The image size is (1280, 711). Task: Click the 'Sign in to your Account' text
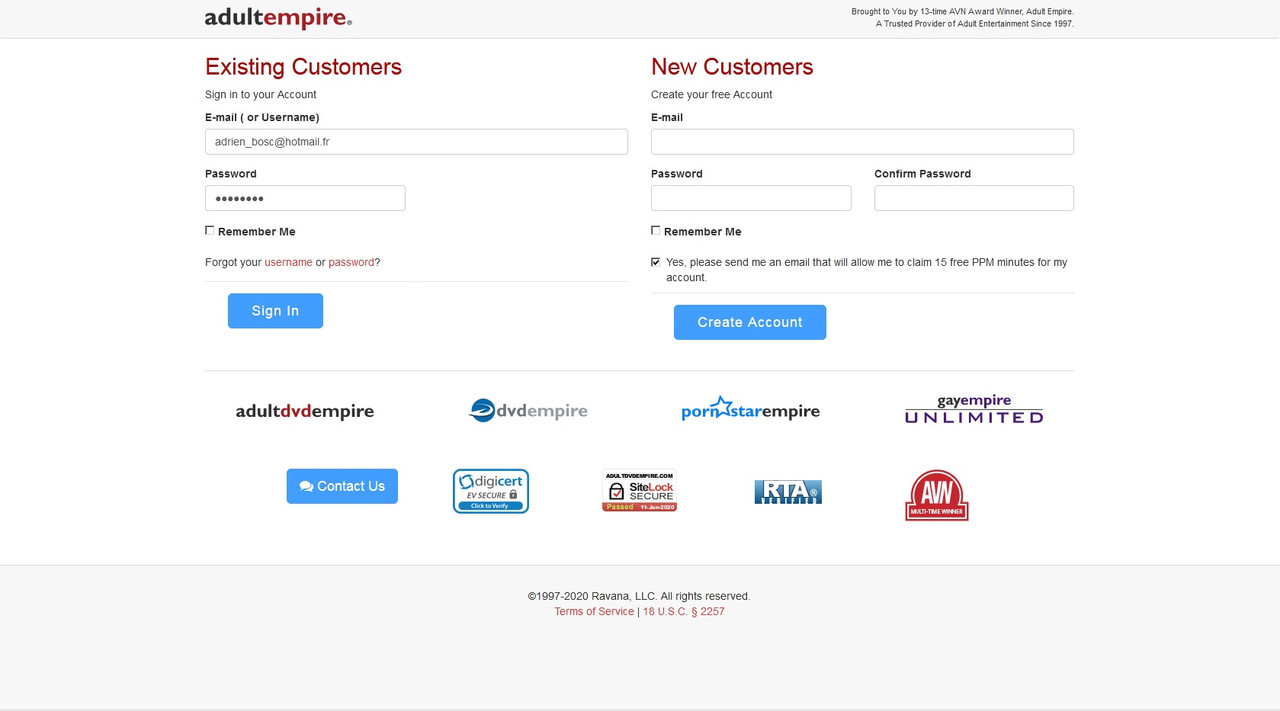[260, 95]
